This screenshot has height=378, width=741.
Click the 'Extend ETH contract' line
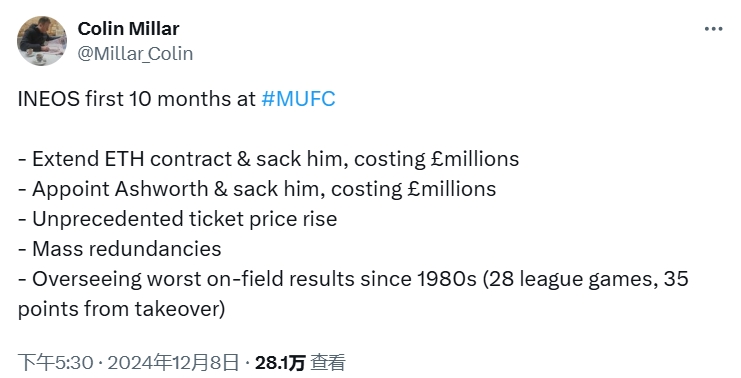268,159
